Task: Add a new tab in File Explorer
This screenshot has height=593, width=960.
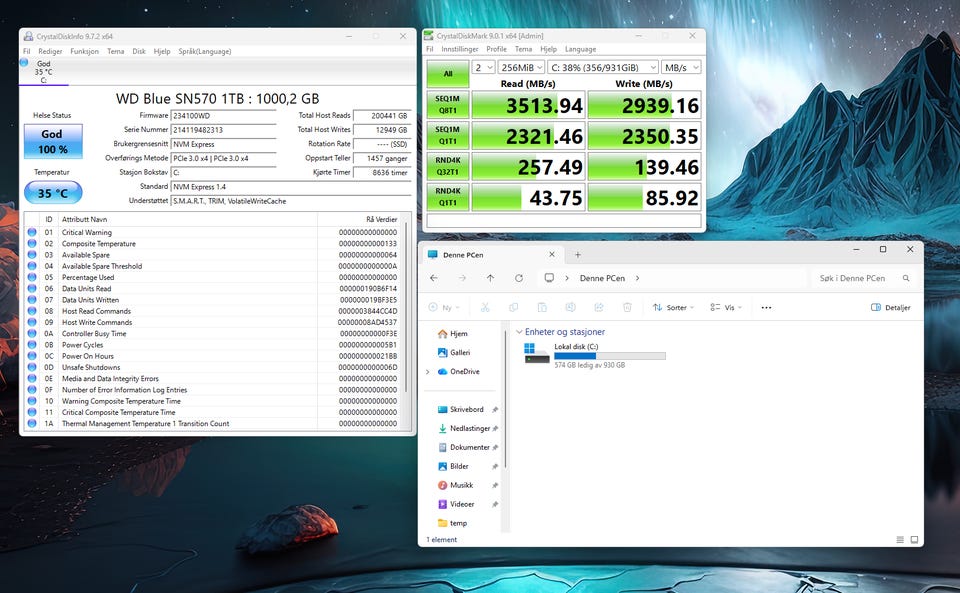Action: tap(577, 255)
